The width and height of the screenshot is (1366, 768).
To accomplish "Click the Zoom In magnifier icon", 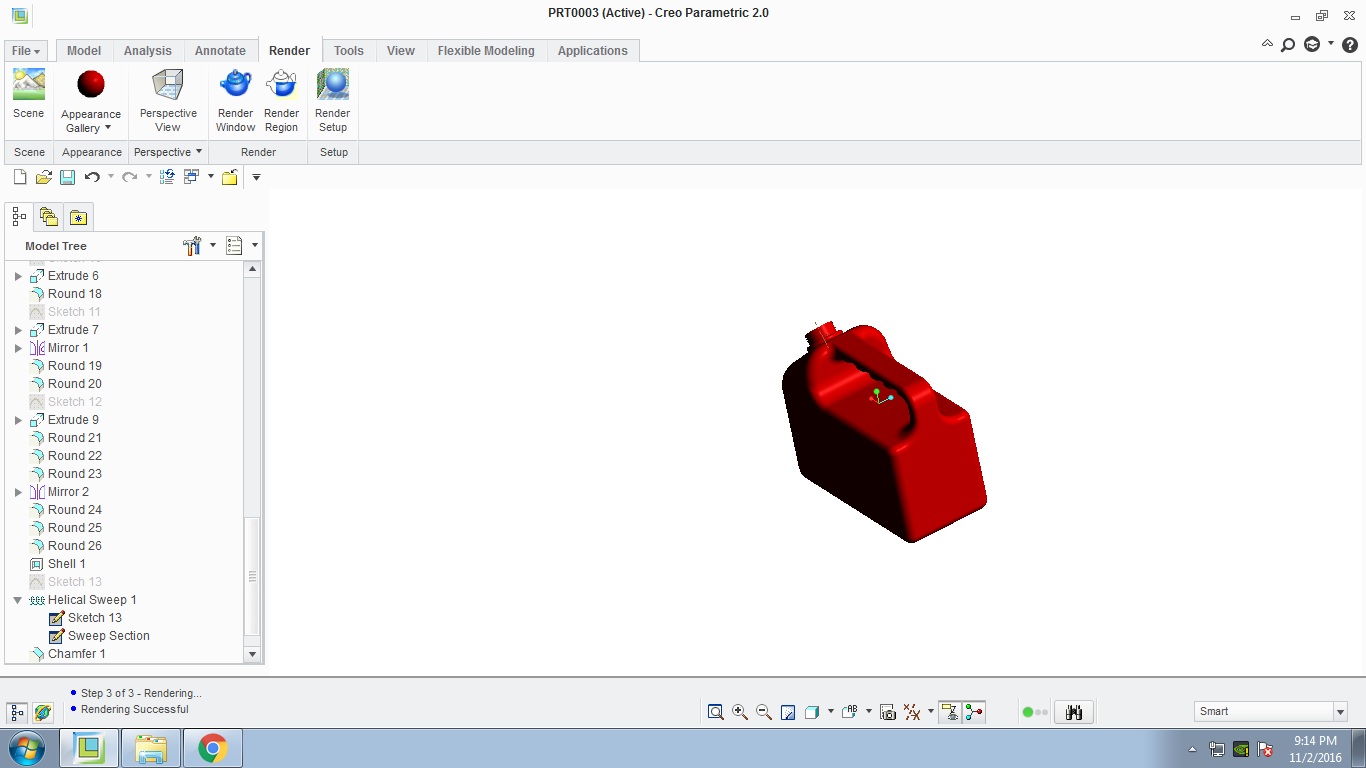I will click(740, 712).
